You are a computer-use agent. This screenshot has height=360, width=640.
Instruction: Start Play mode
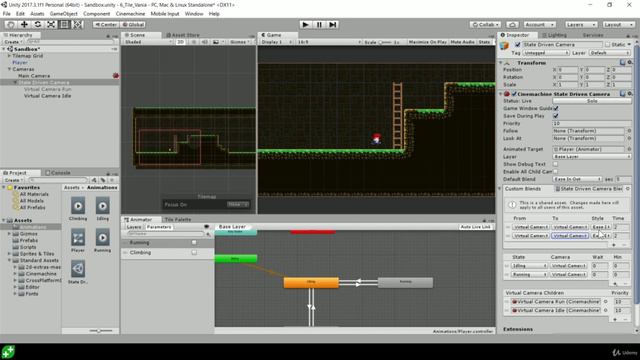[x=305, y=24]
